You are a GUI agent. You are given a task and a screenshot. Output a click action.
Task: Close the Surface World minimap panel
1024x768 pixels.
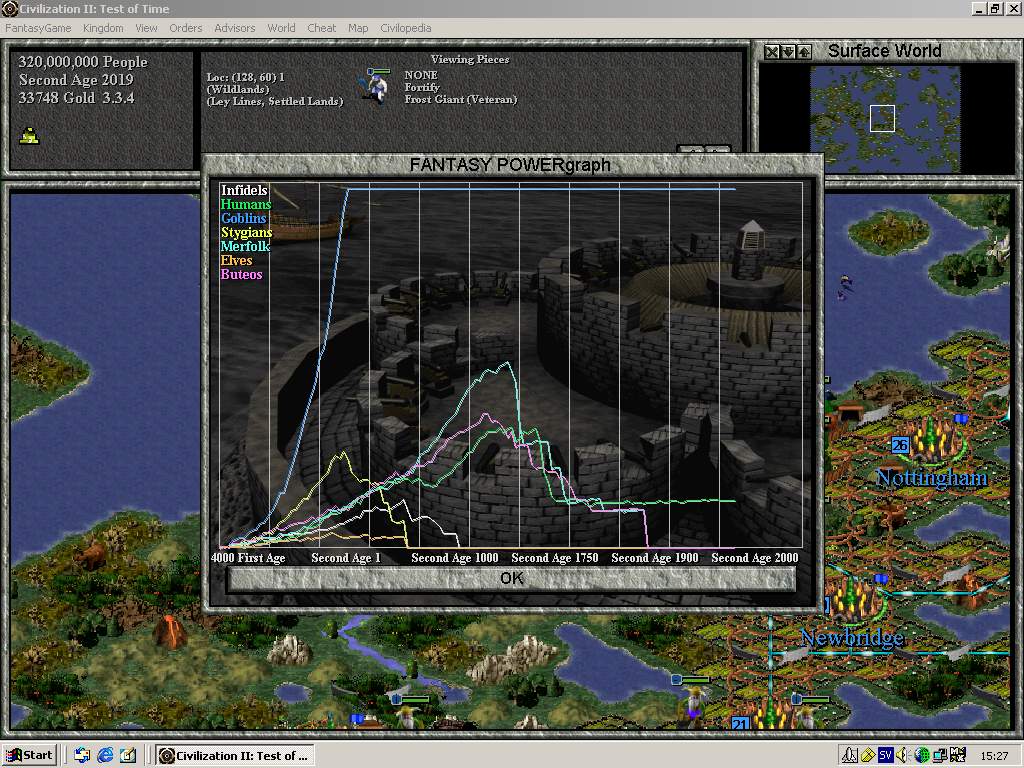[772, 52]
